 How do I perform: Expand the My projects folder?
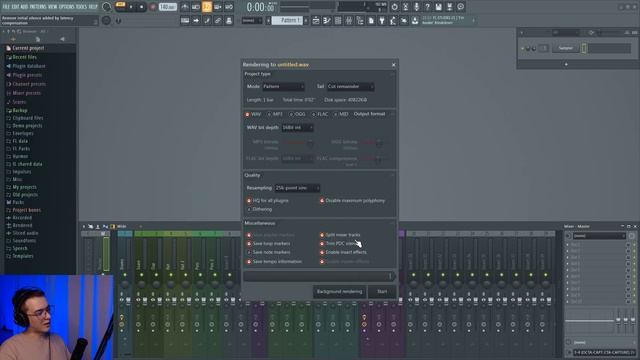(24, 187)
